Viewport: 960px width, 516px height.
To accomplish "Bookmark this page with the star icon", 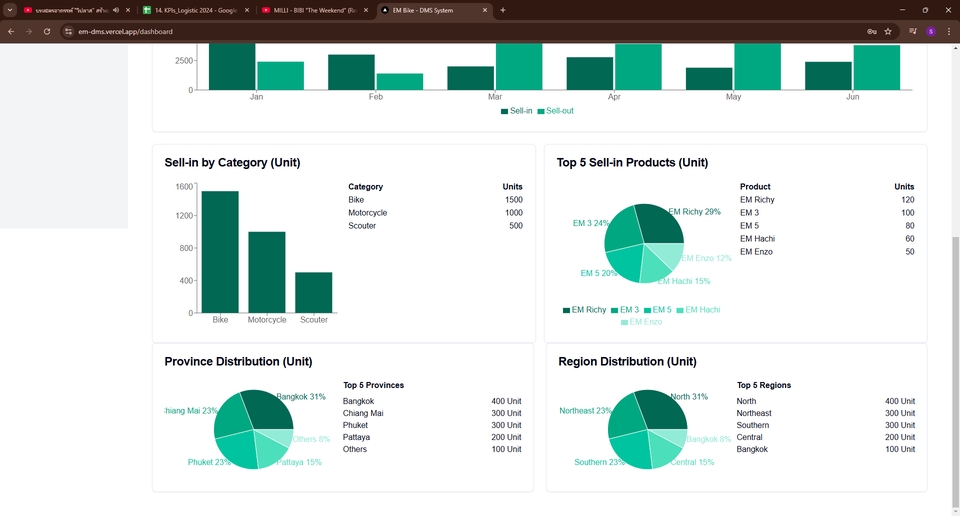I will coord(888,31).
